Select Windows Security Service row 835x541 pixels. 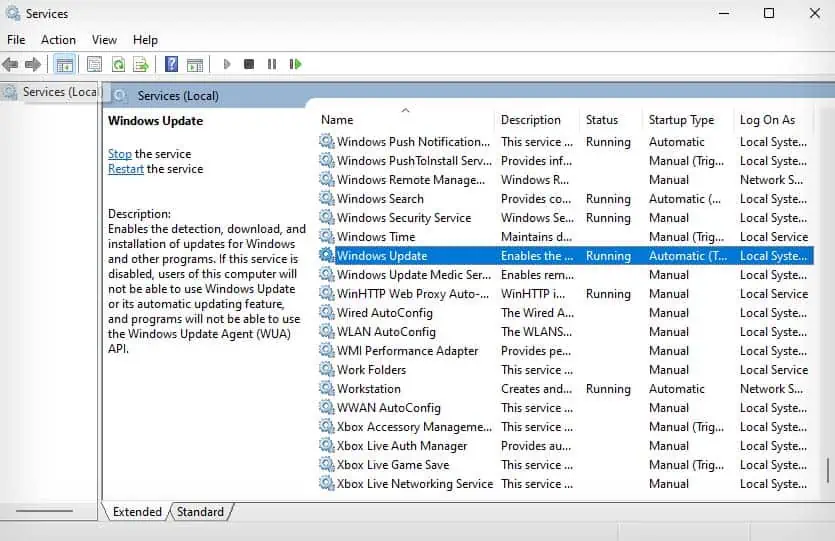(566, 218)
